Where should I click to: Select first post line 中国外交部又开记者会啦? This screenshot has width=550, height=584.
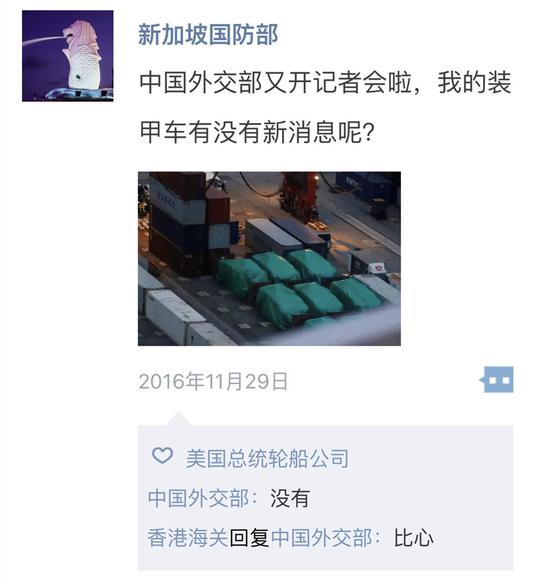click(x=276, y=82)
